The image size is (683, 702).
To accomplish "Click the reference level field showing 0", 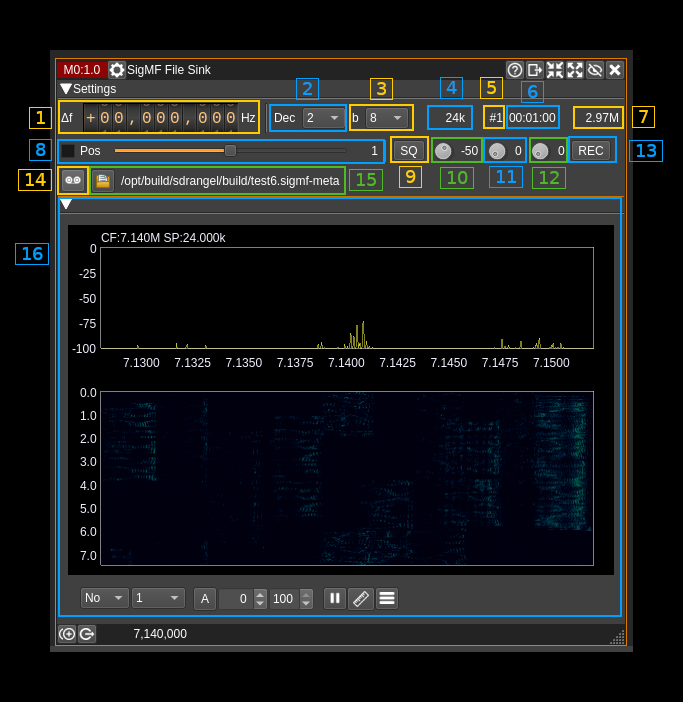I will pos(237,599).
